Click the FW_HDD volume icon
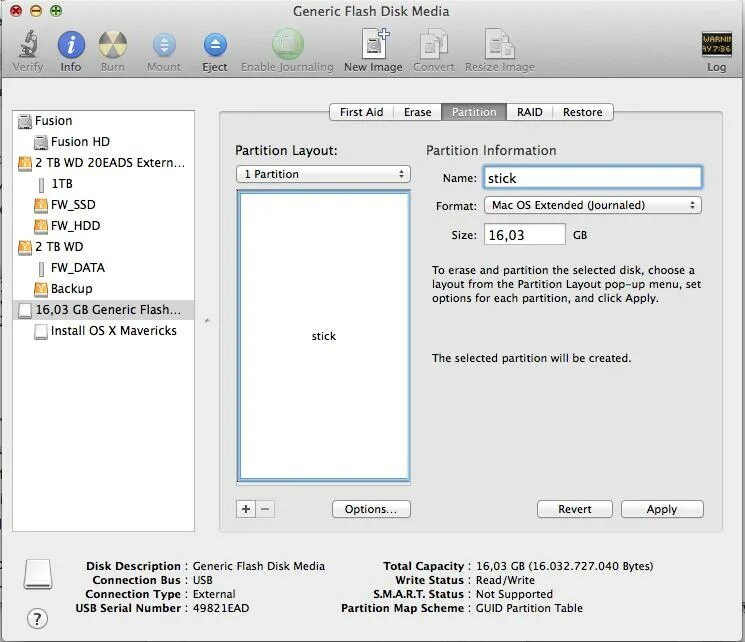 coord(41,226)
